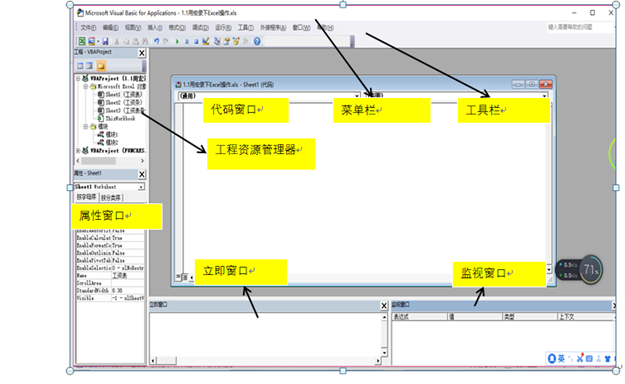The height and width of the screenshot is (384, 625).
Task: Click the Full Module View button in code window
Action: (x=185, y=276)
